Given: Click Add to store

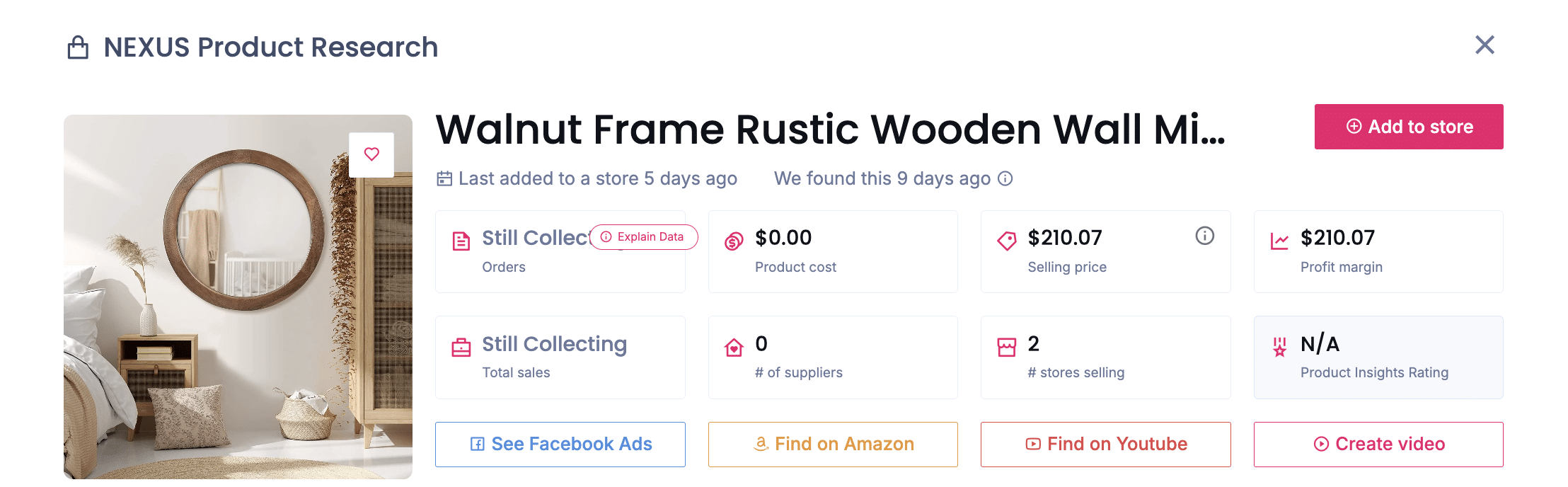Looking at the screenshot, I should [1408, 127].
